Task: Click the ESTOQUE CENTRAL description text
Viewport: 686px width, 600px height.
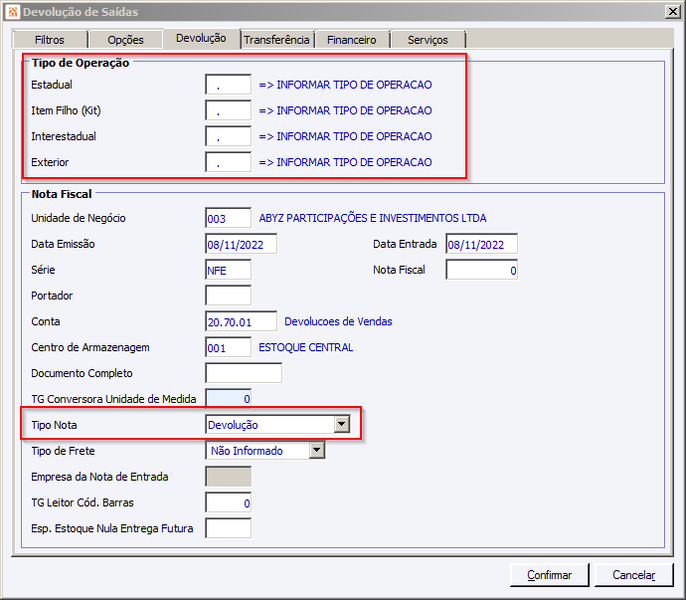Action: (x=305, y=347)
